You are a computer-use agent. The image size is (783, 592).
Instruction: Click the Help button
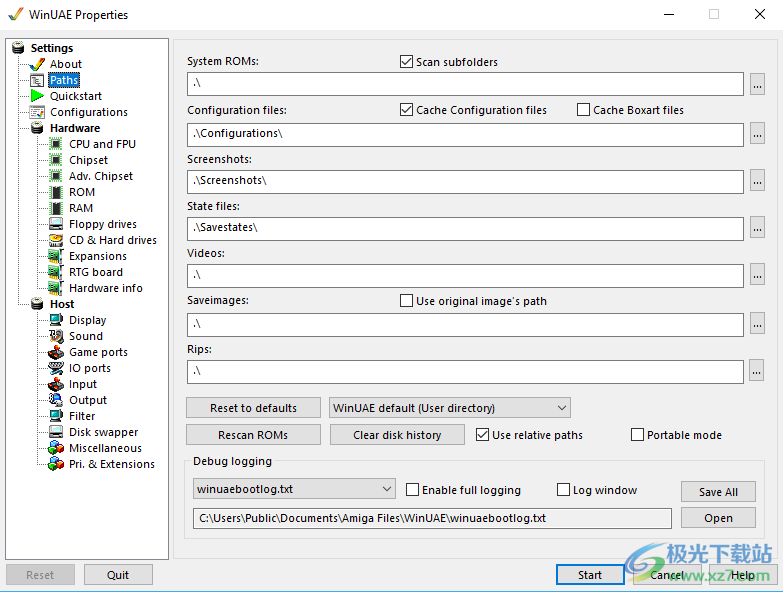click(743, 575)
